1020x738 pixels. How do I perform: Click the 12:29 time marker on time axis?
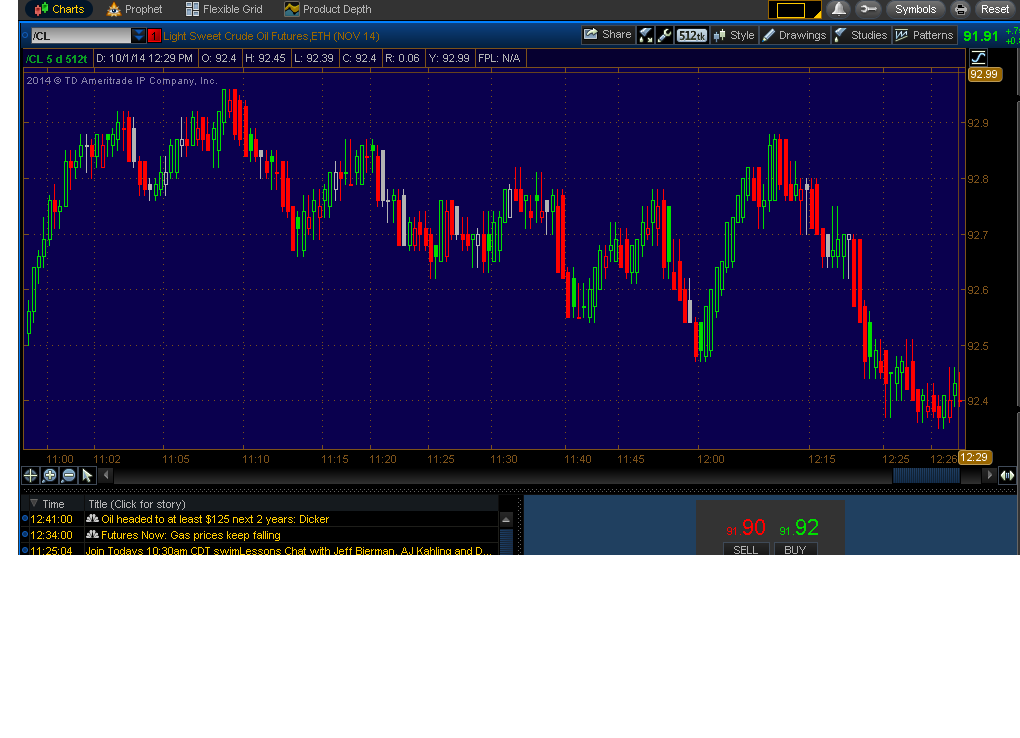pyautogui.click(x=974, y=458)
